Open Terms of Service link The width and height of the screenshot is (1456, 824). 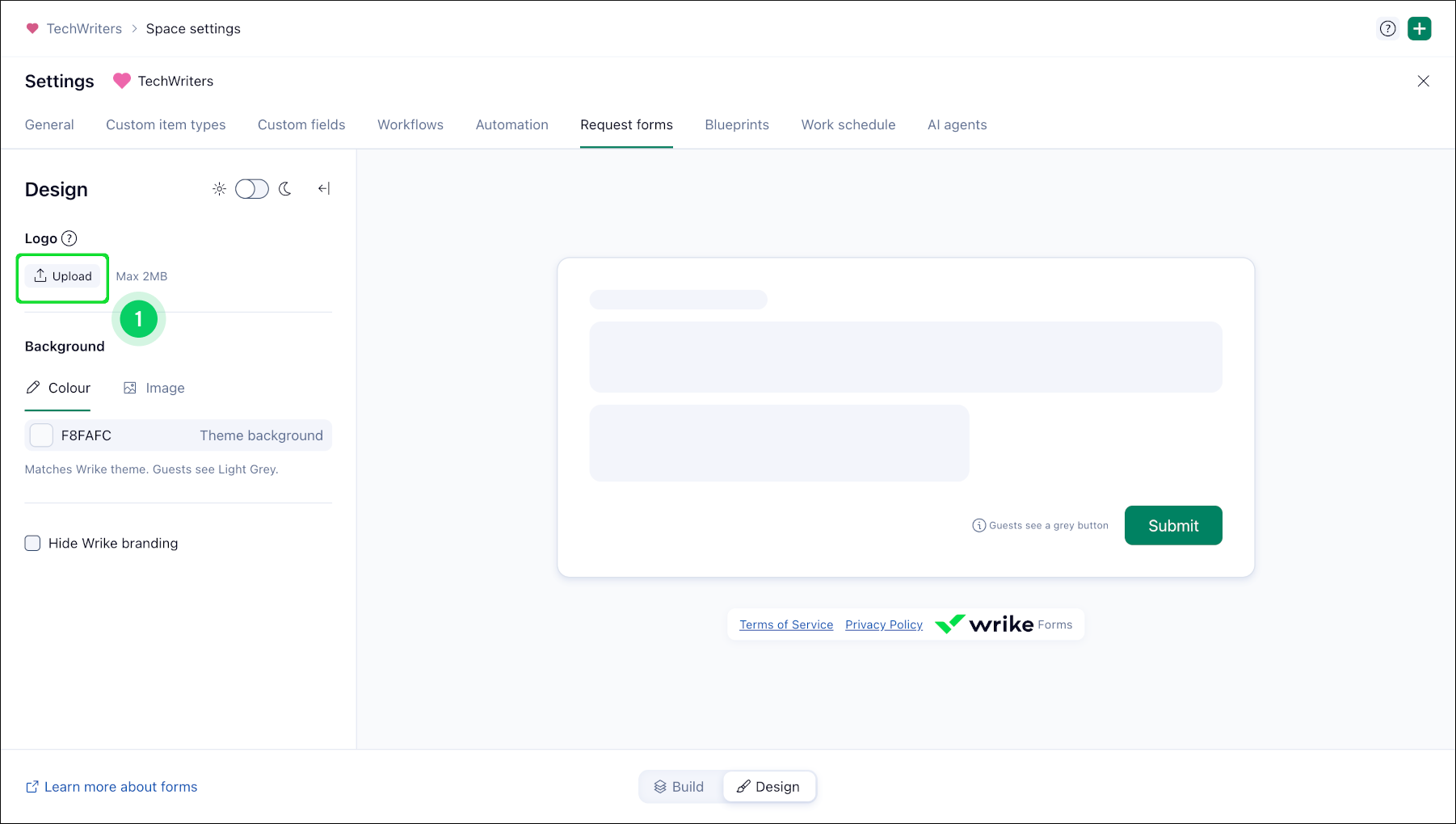(786, 624)
